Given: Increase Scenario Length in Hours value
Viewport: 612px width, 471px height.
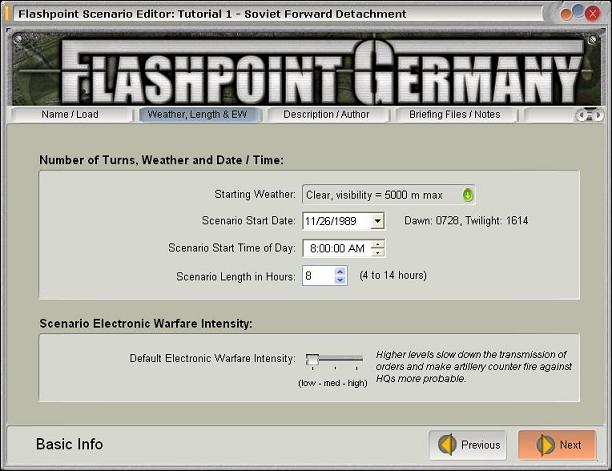Looking at the screenshot, I should (340, 272).
